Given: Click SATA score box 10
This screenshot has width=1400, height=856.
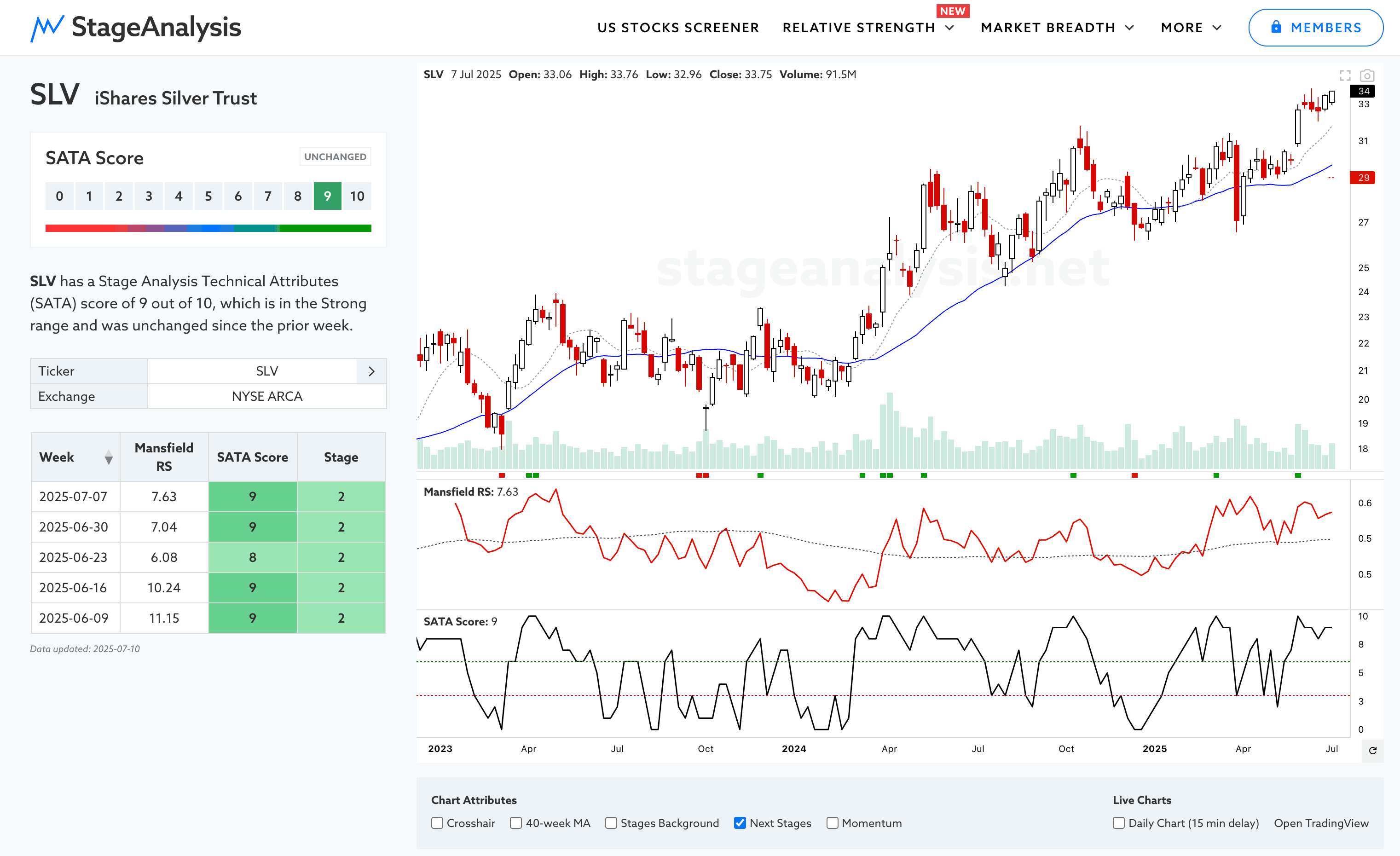Looking at the screenshot, I should [x=357, y=196].
